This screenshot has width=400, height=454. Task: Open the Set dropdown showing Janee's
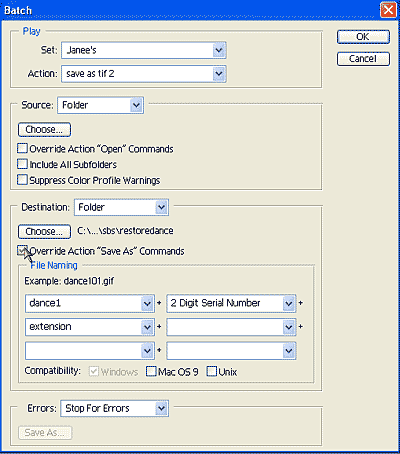pos(144,50)
